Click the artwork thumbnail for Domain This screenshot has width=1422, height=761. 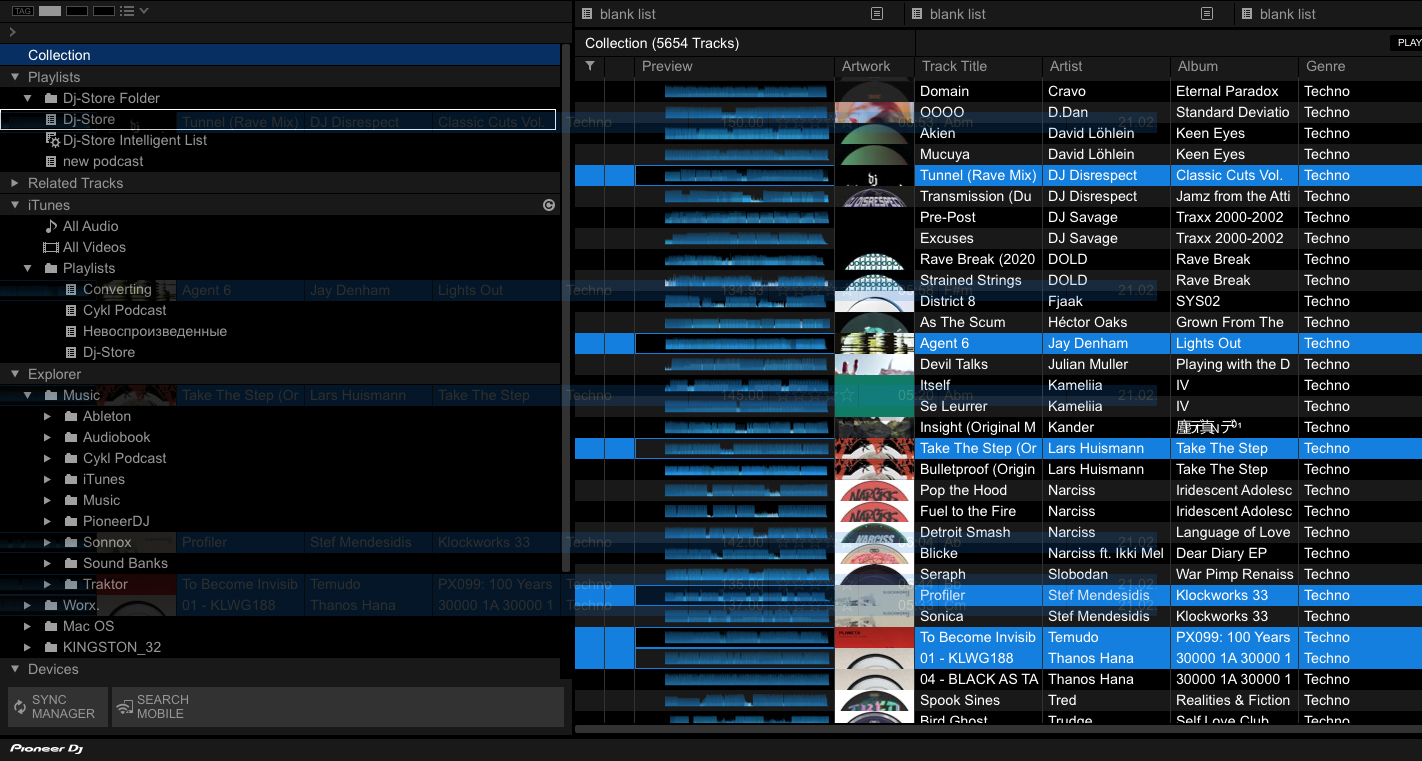(x=875, y=91)
